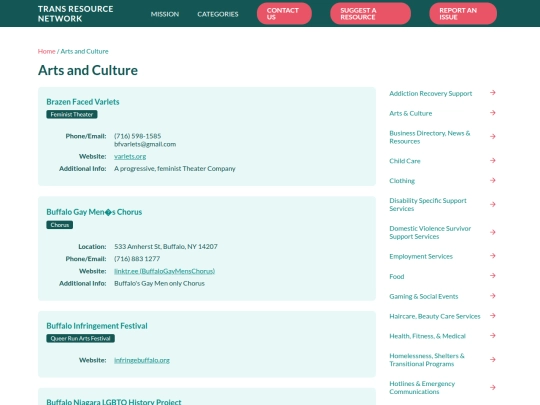
Task: Click phone number (716) 598-1585
Action: (x=137, y=136)
